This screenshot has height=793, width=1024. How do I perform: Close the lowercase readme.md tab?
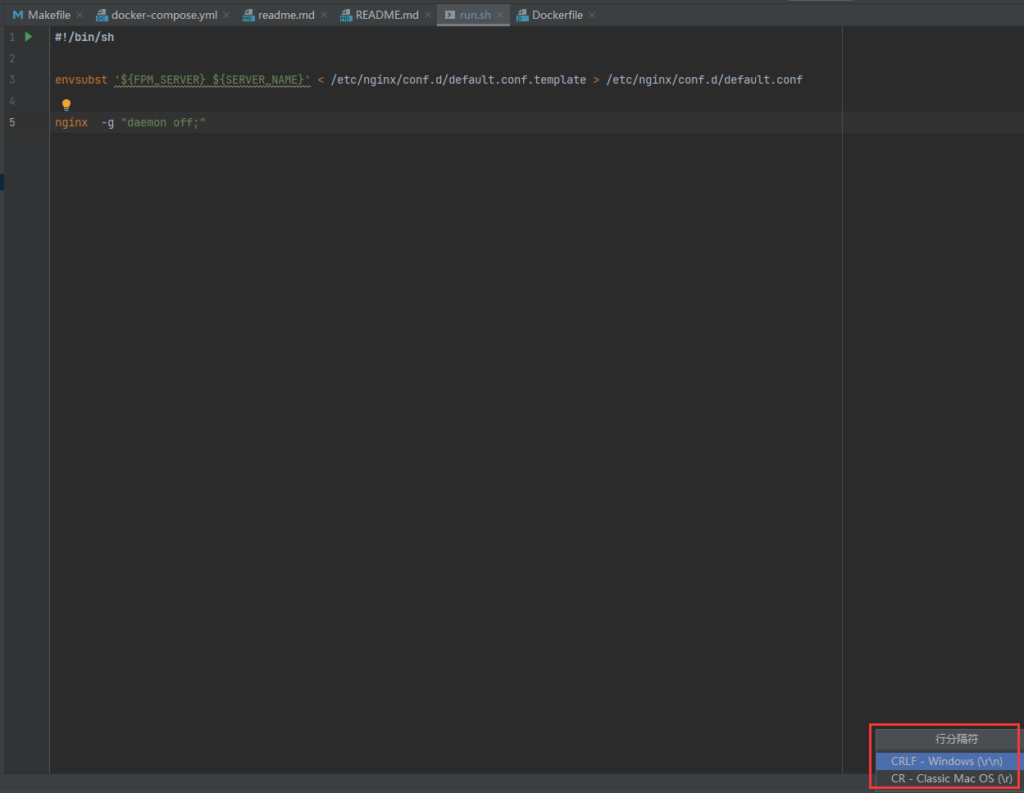click(x=324, y=15)
